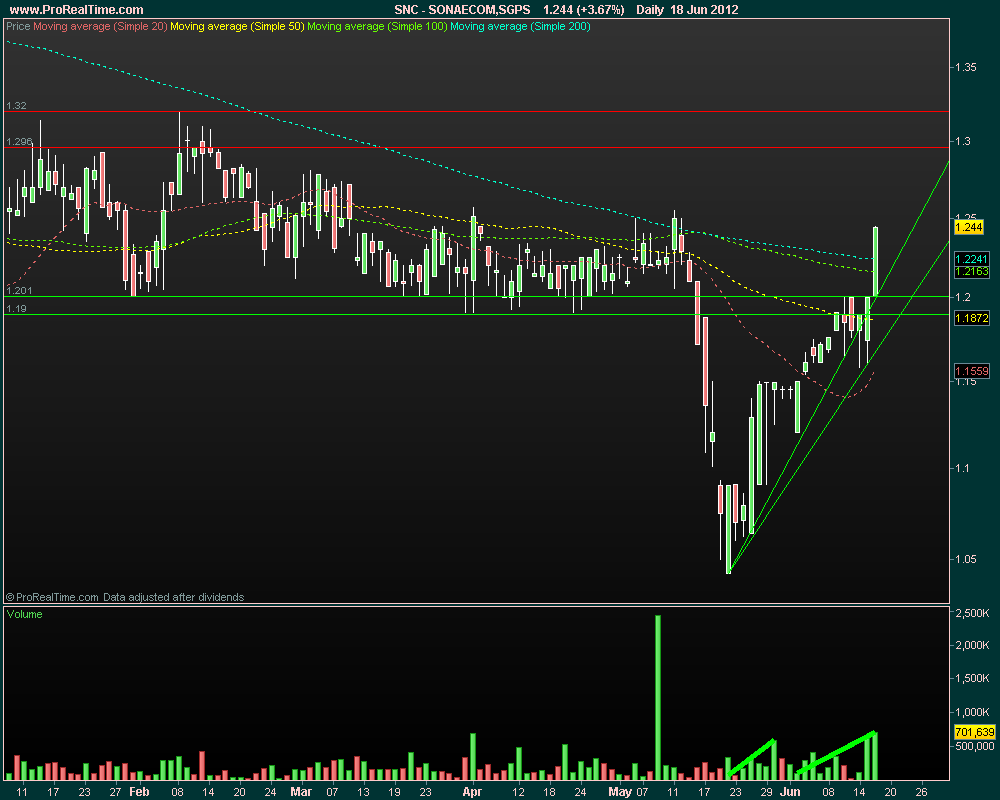Select the Moving average (Simple 50) legend
Image resolution: width=1000 pixels, height=800 pixels.
[x=237, y=26]
